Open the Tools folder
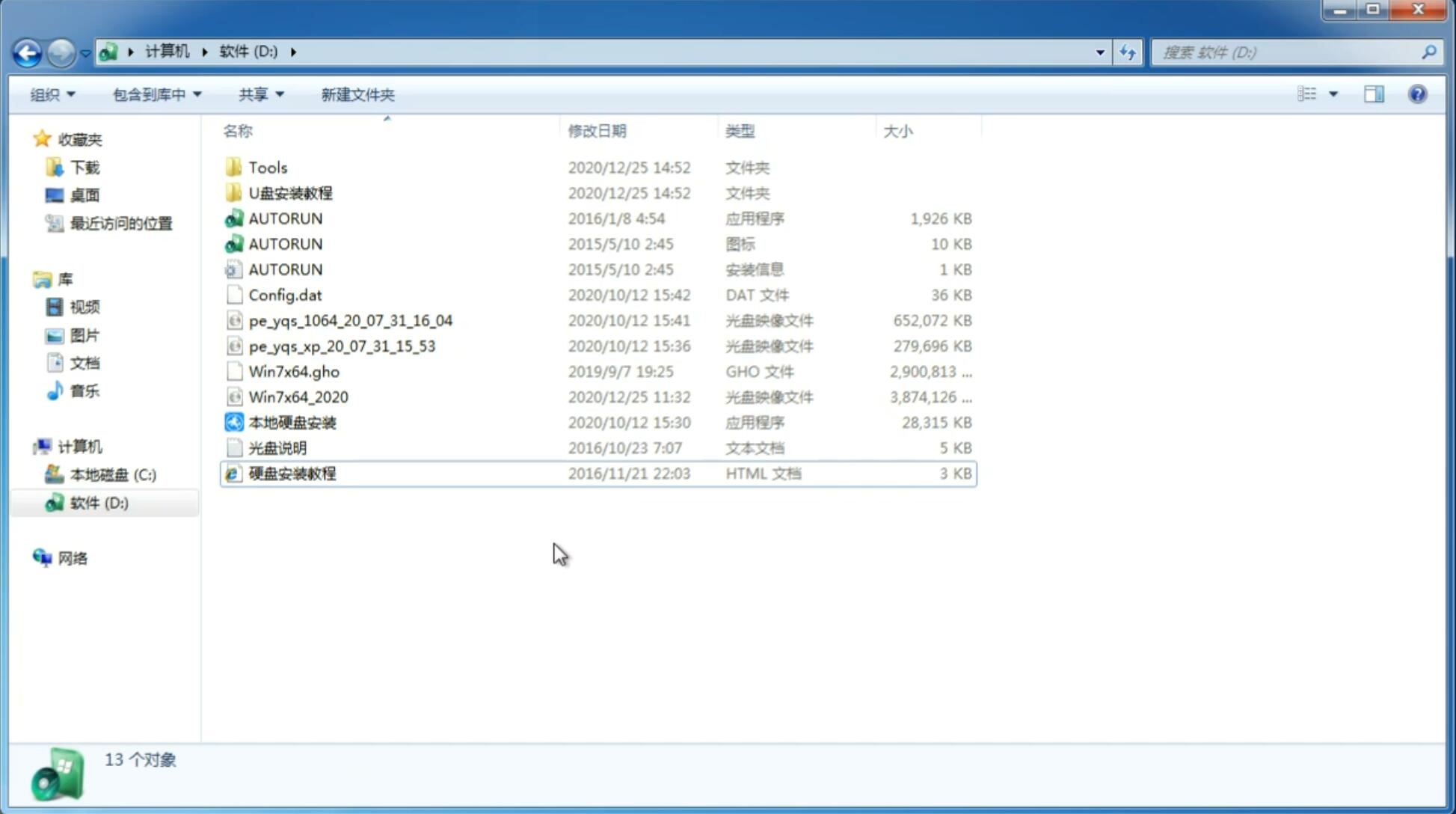This screenshot has width=1456, height=814. coord(267,167)
